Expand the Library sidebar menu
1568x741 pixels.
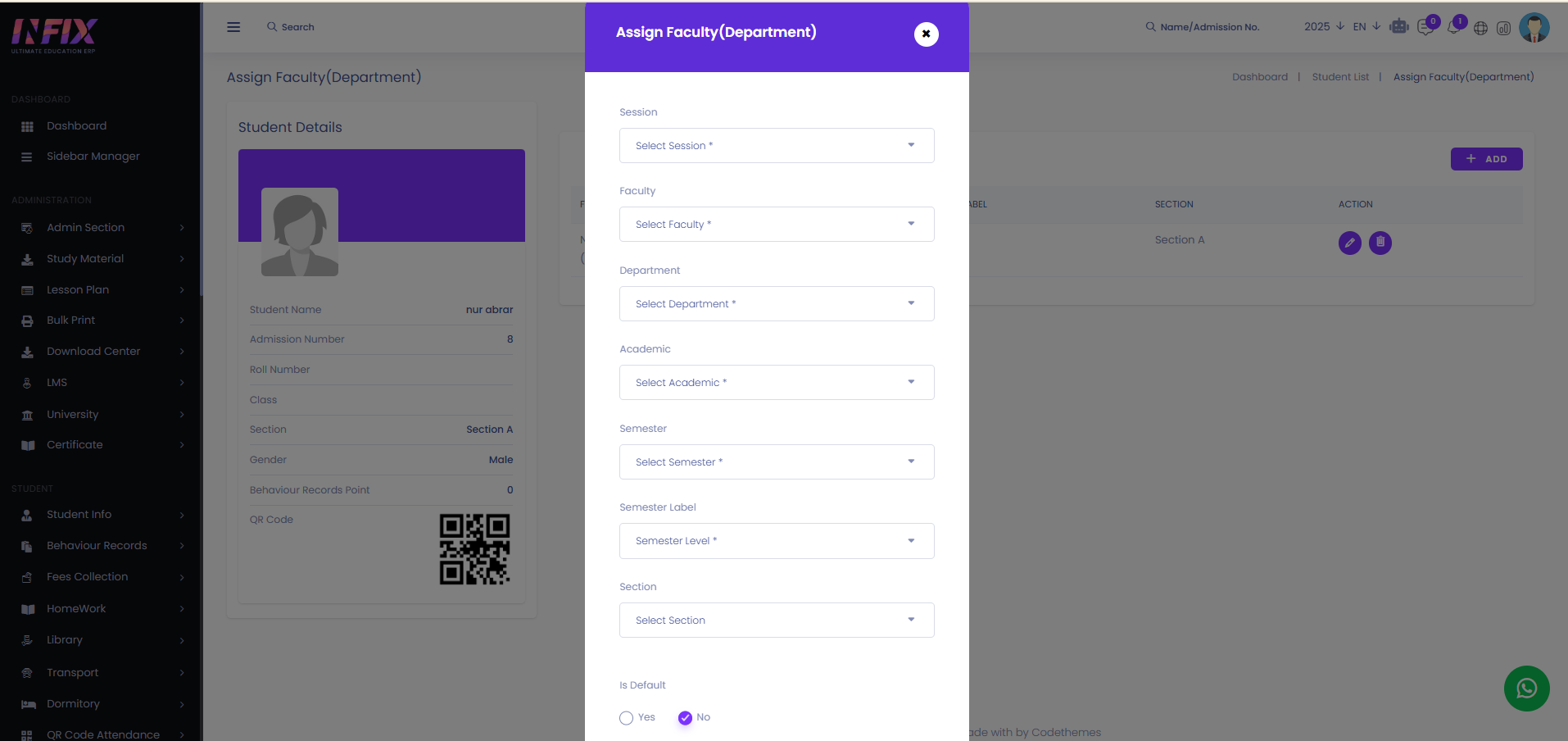(x=102, y=639)
